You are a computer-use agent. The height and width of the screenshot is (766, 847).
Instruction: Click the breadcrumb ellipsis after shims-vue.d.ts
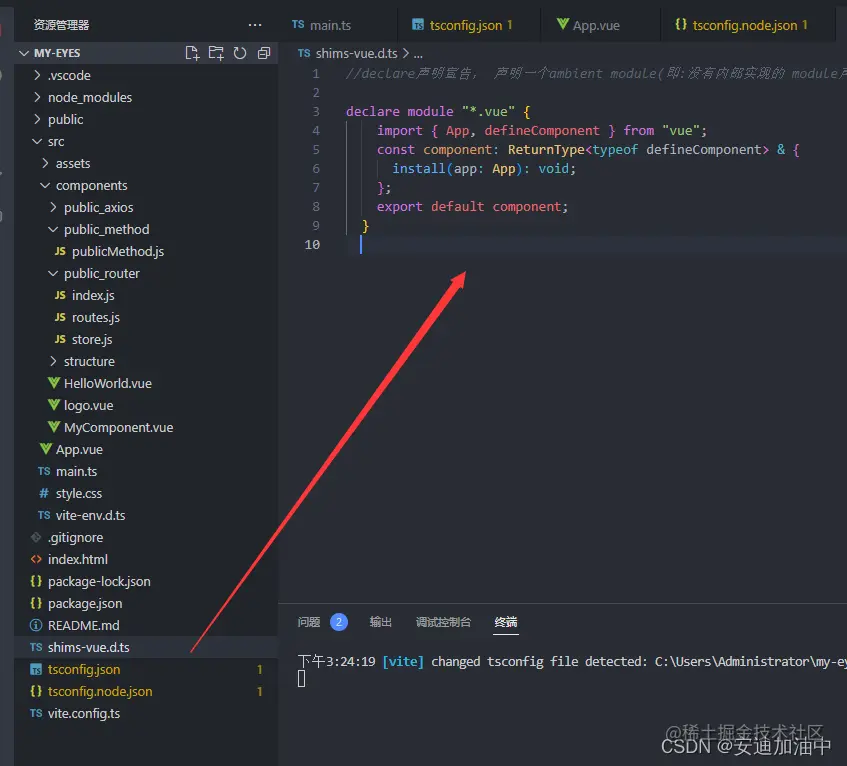418,55
